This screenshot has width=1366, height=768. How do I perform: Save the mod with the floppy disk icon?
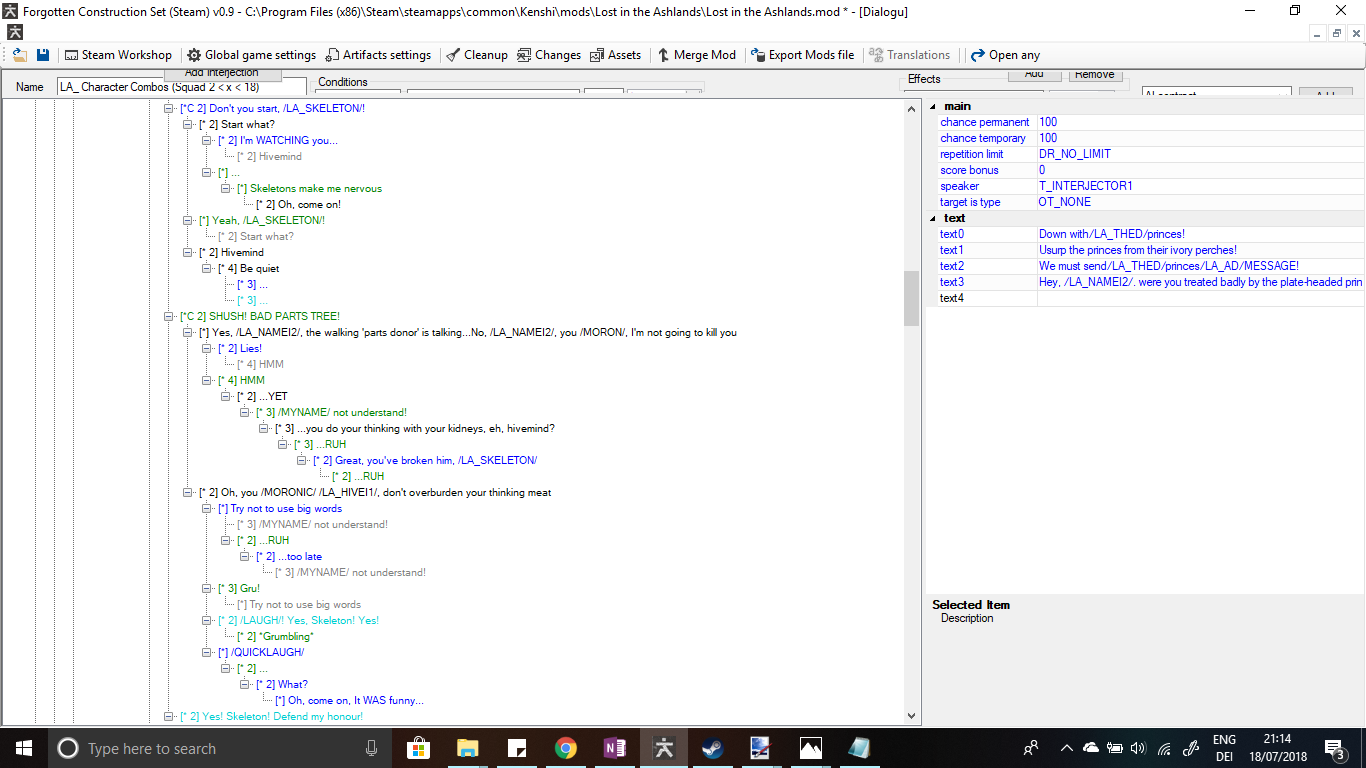(43, 55)
